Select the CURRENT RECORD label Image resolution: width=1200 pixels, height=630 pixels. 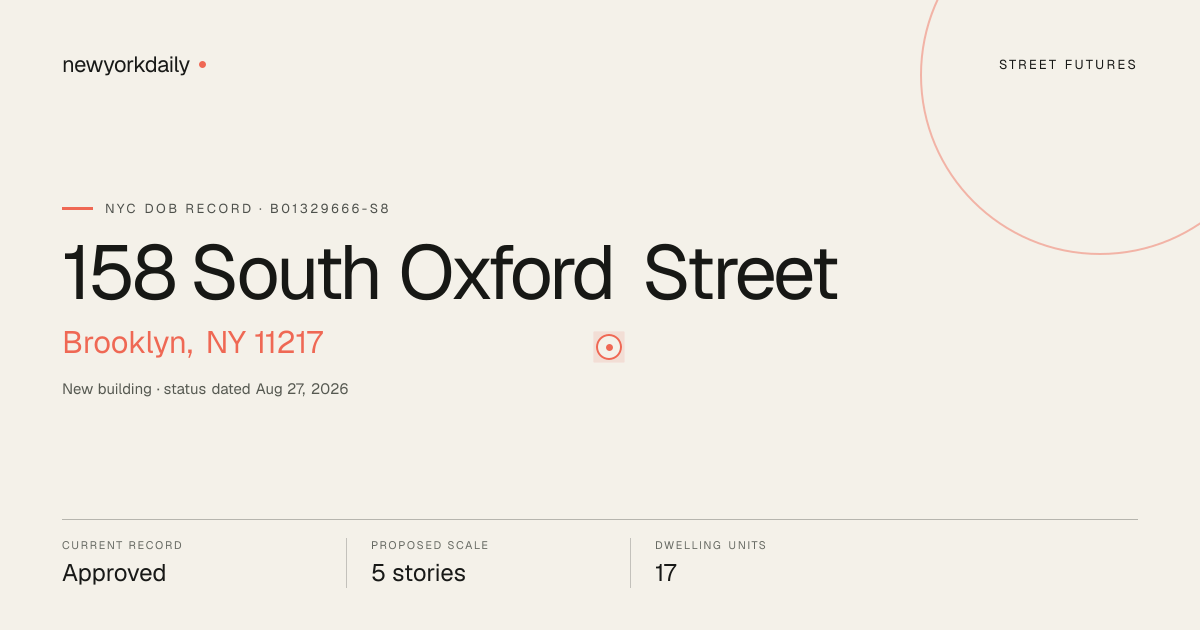[122, 546]
